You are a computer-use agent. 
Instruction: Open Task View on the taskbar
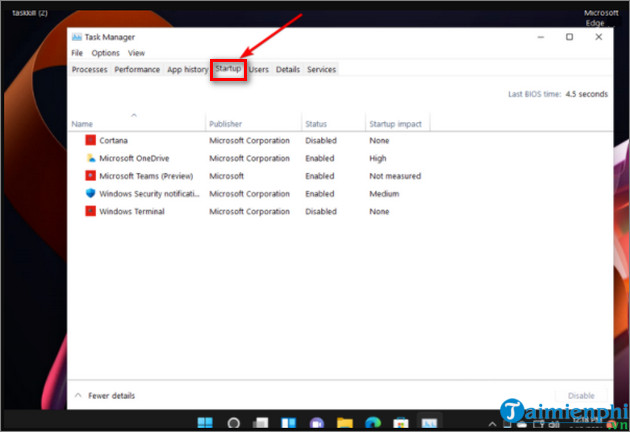pos(260,423)
